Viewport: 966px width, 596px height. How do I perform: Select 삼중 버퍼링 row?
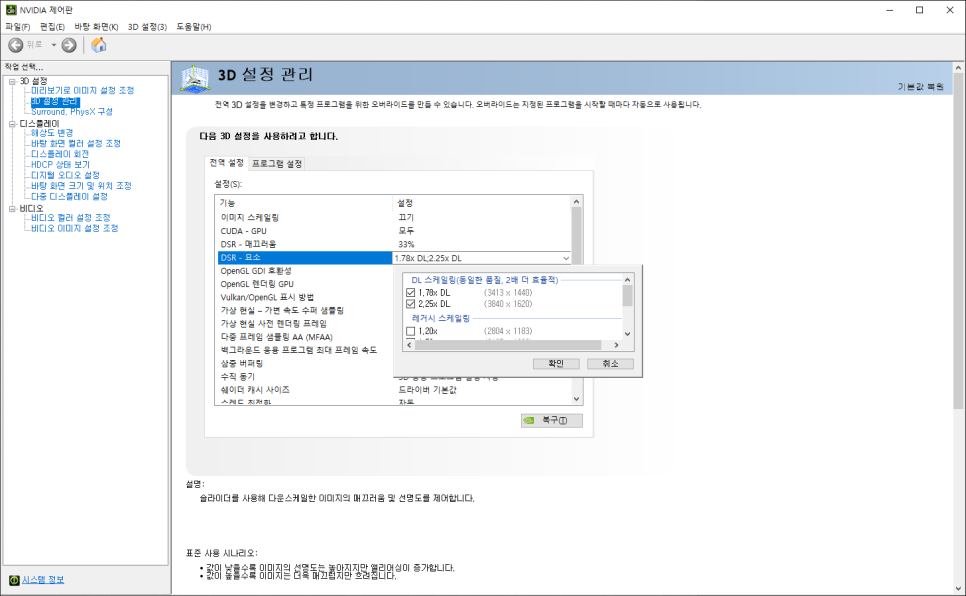[305, 364]
